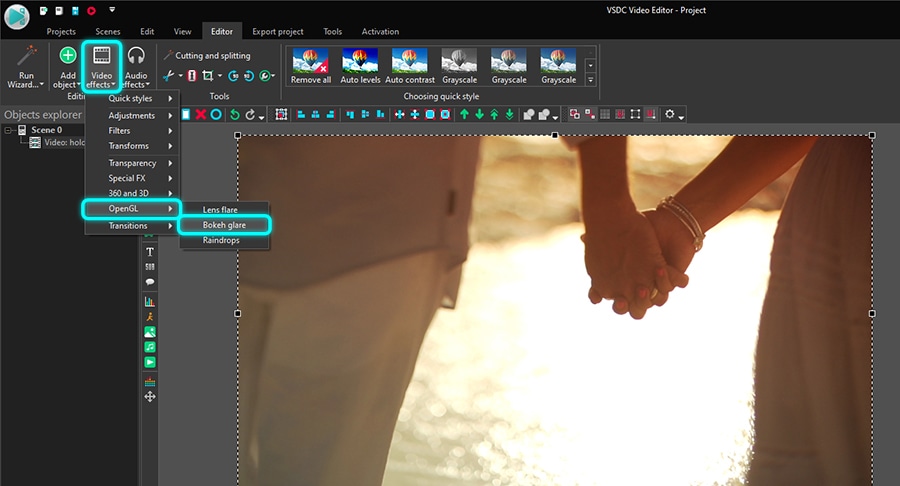Click the first green move down arrow
The width and height of the screenshot is (900, 486).
479,114
